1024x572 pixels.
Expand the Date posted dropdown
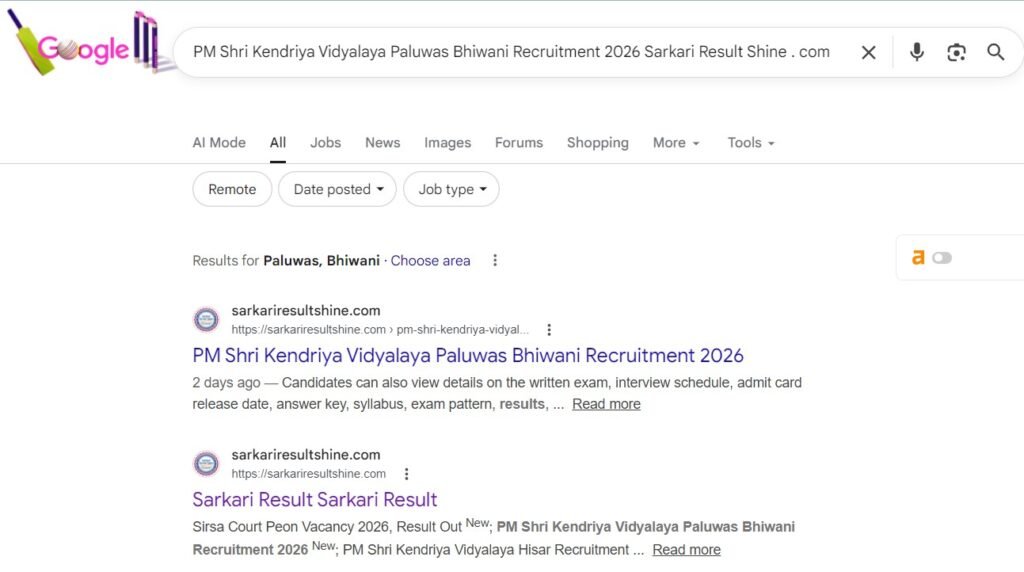[338, 189]
